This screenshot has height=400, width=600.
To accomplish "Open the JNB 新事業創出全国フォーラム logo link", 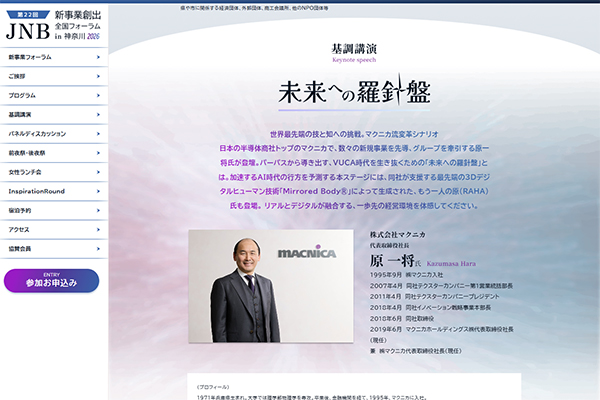I will pyautogui.click(x=54, y=25).
